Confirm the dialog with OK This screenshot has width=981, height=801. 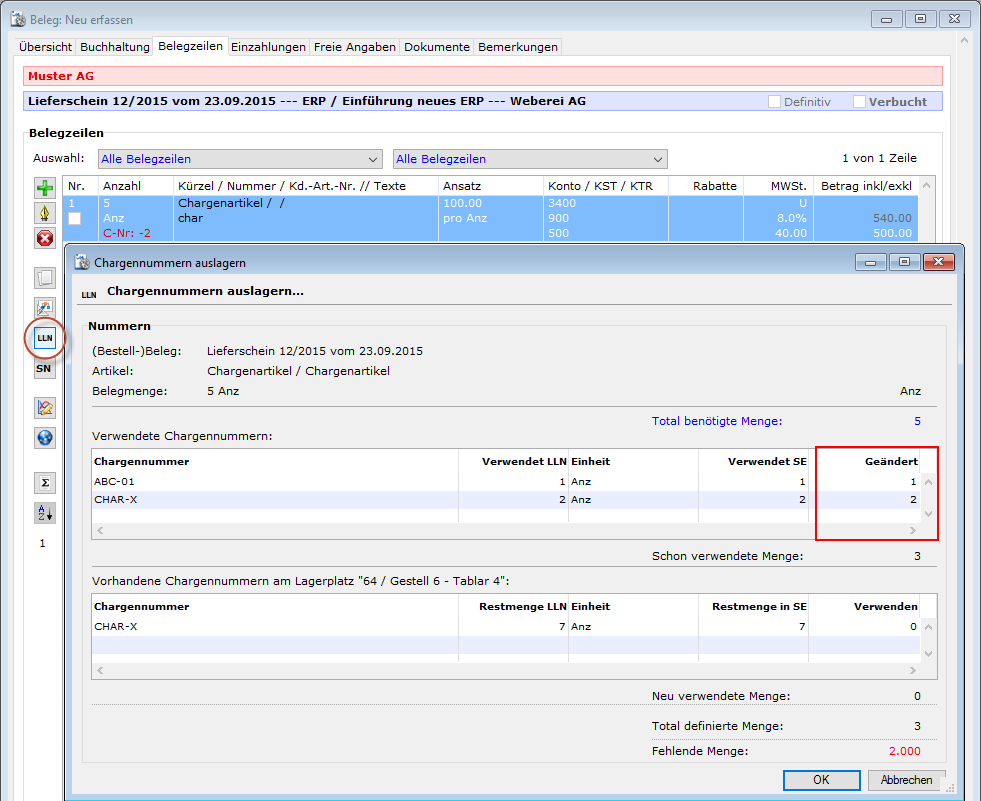(821, 780)
